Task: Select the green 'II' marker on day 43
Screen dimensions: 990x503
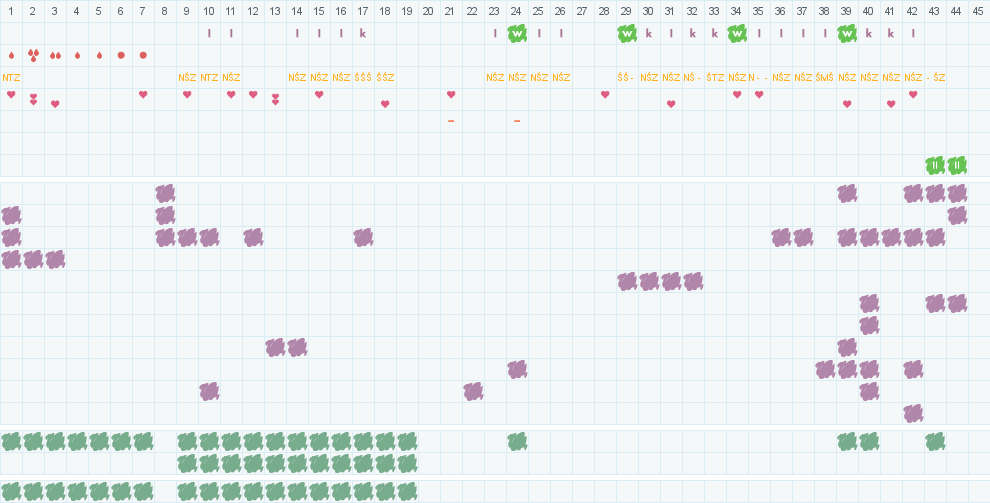Action: click(935, 165)
